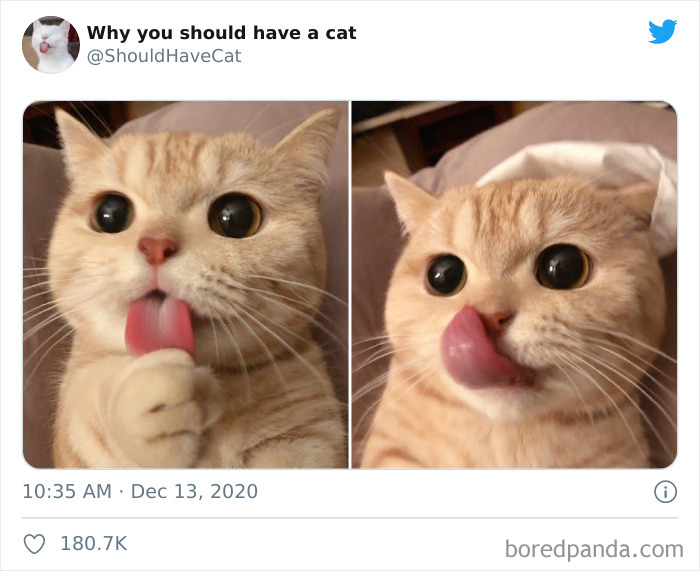Click the 10:35 AM timestamp
This screenshot has width=700, height=571.
[67, 491]
